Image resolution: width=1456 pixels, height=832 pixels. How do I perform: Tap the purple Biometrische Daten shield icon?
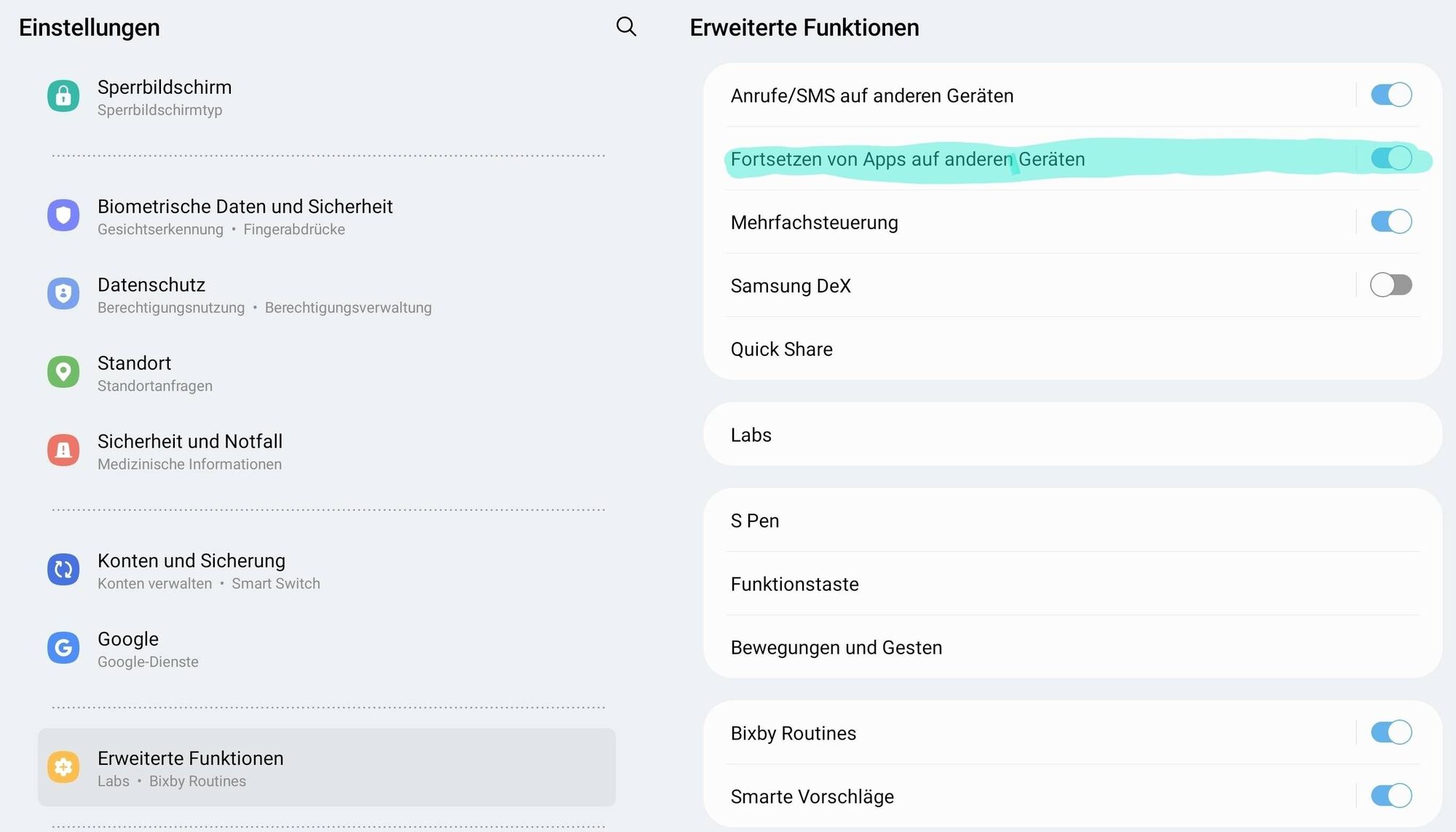63,215
